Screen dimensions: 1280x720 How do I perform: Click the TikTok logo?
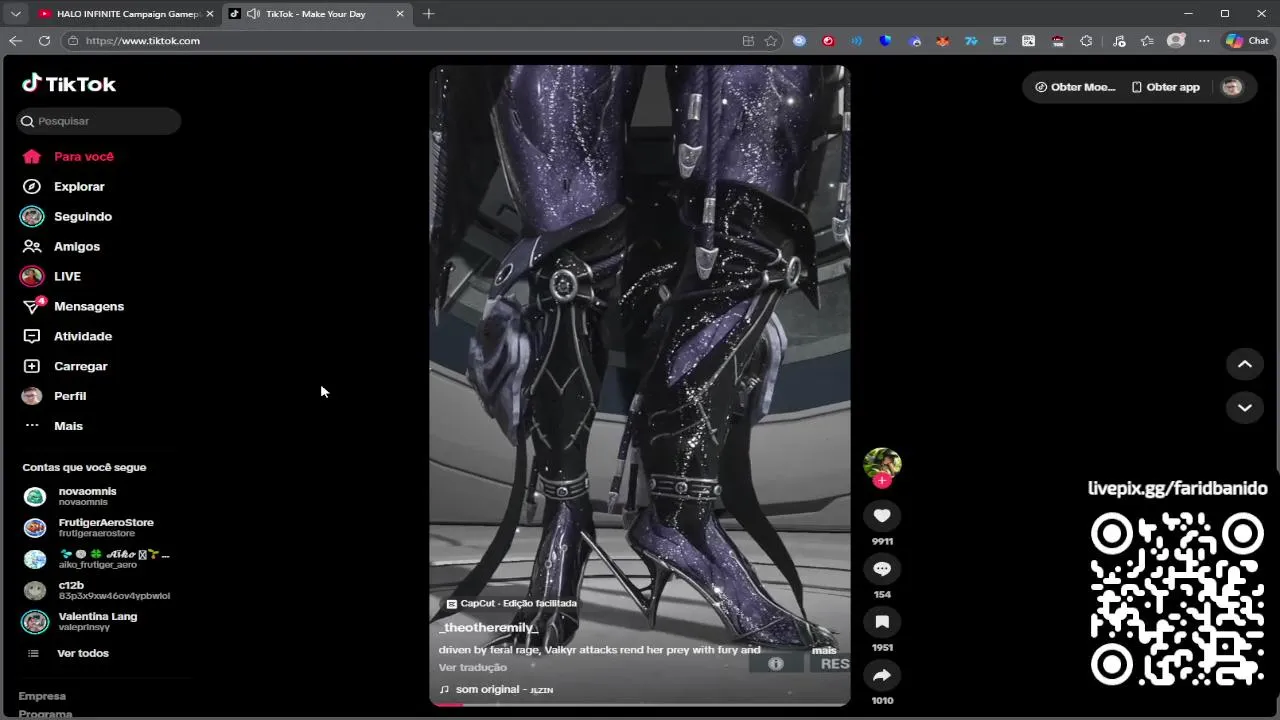click(x=69, y=84)
